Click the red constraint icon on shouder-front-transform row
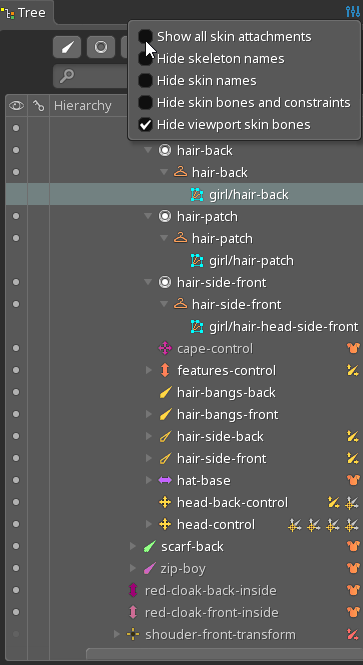Screen dimensions: 363x665 (353, 634)
